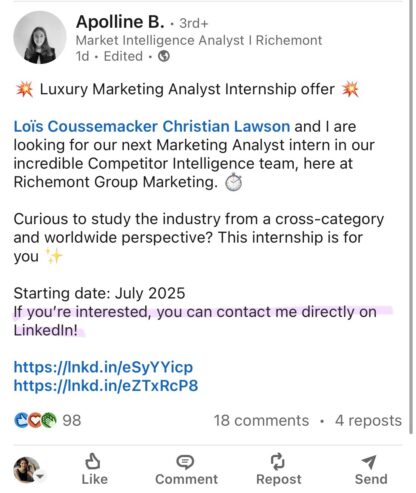This screenshot has width=416, height=493.
Task: Open the Comment speech bubble icon
Action: [185, 462]
